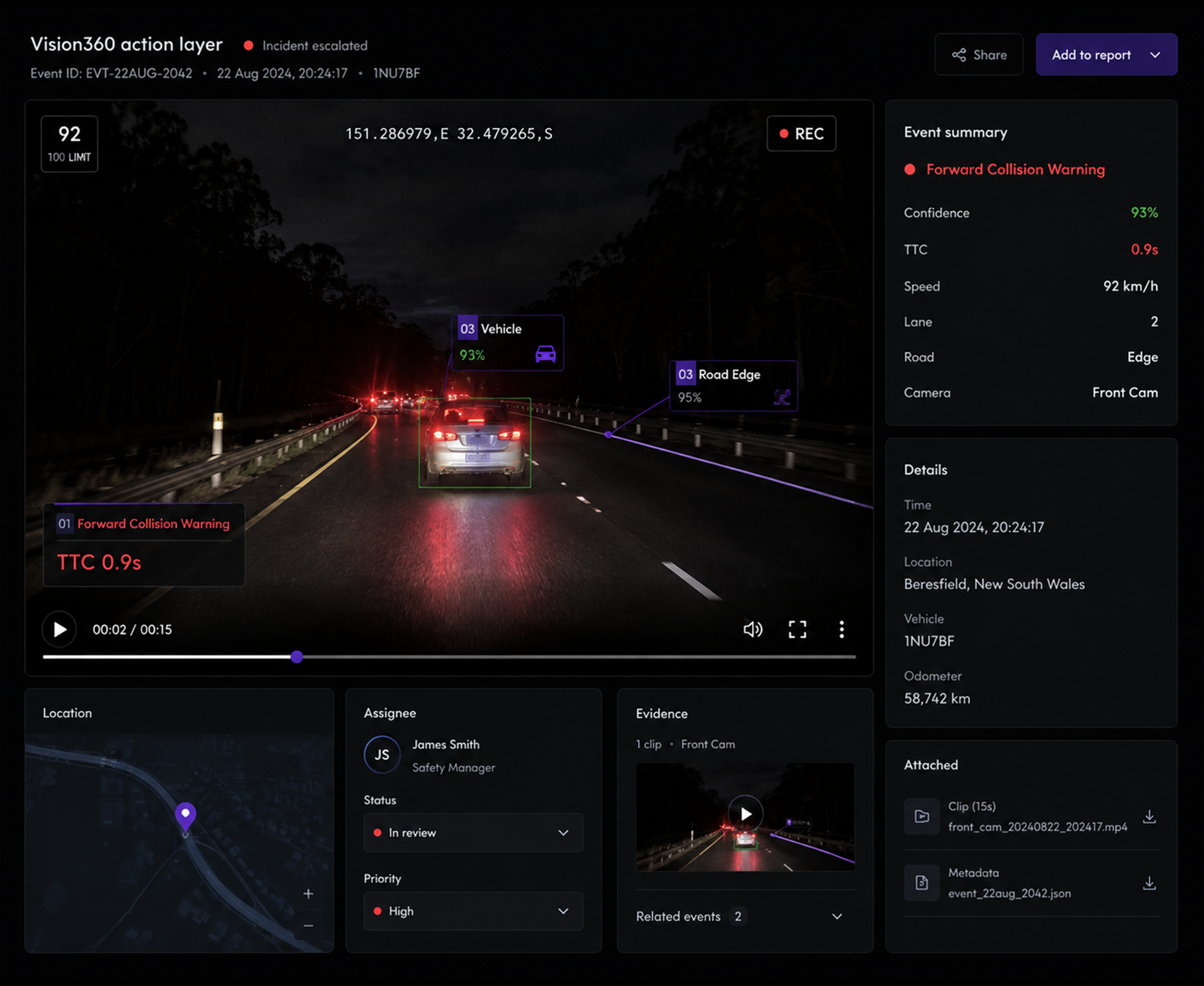Viewport: 1204px width, 986px height.
Task: Open the Priority High dropdown
Action: click(473, 911)
